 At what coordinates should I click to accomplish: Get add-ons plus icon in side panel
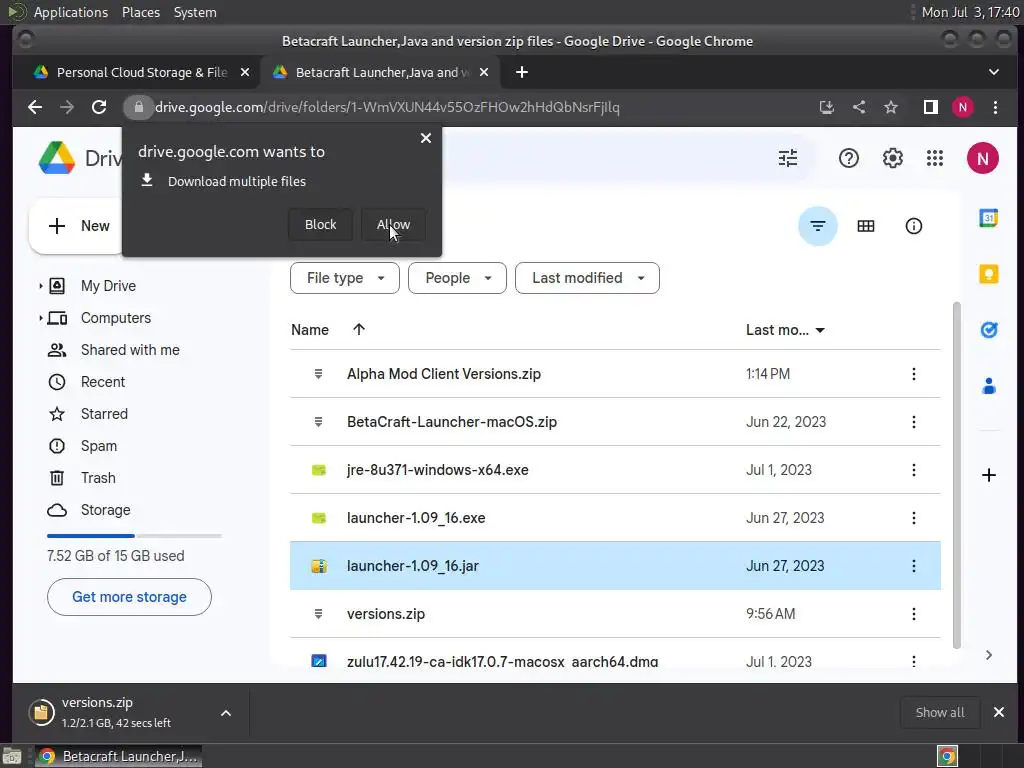(x=988, y=475)
